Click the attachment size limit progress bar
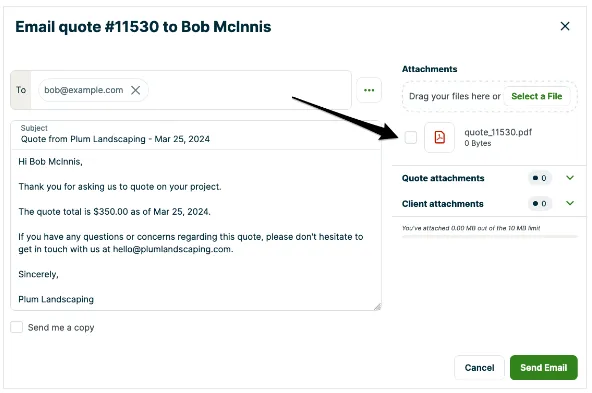This screenshot has height=393, width=592. point(490,236)
